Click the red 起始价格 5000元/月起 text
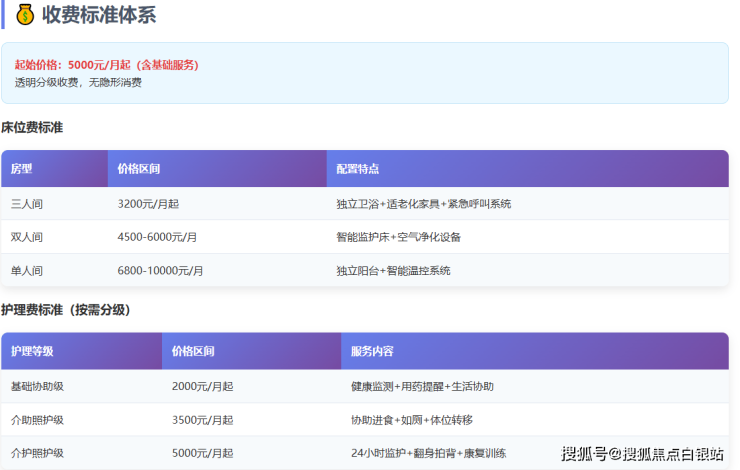 [x=106, y=65]
